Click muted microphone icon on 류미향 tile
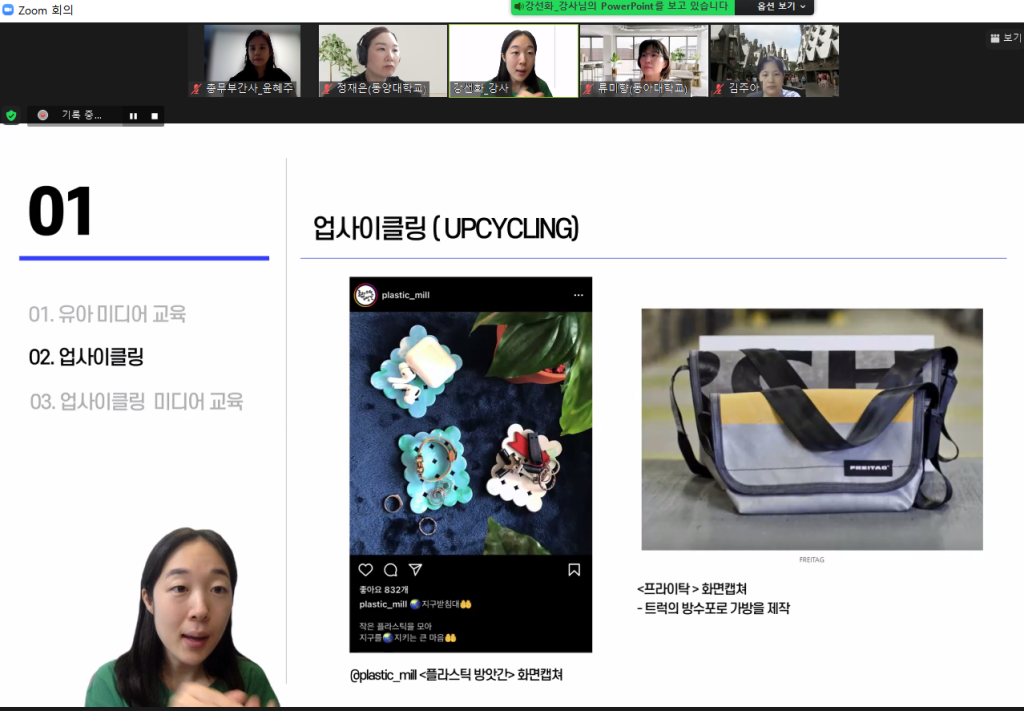1024x711 pixels. [588, 88]
